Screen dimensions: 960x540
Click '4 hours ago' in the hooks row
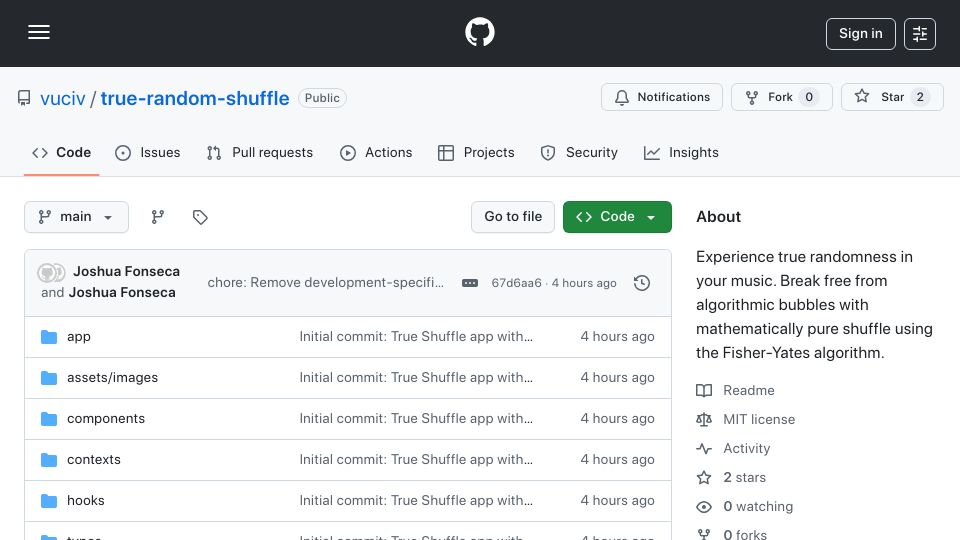click(x=617, y=500)
